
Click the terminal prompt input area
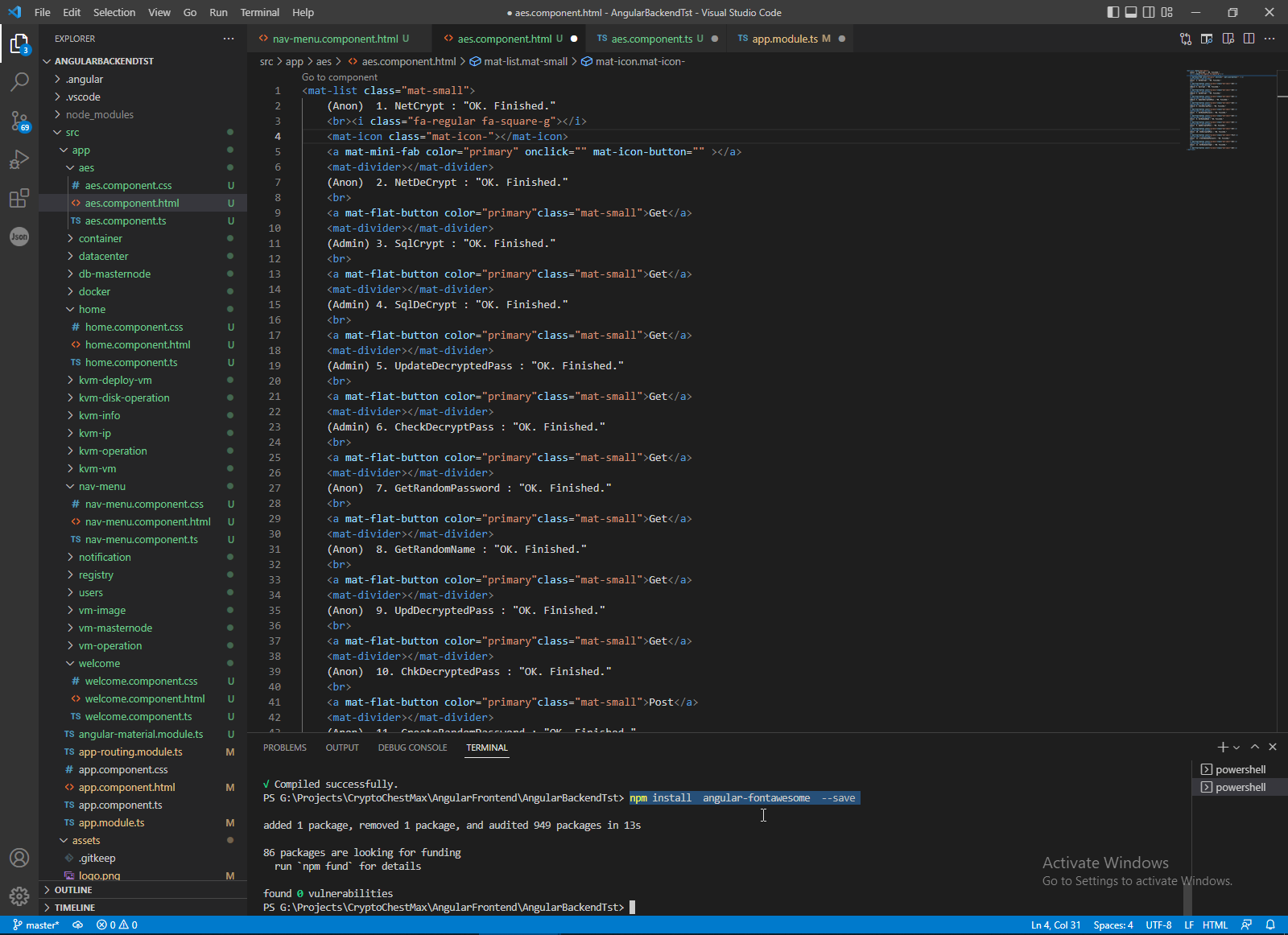[632, 908]
